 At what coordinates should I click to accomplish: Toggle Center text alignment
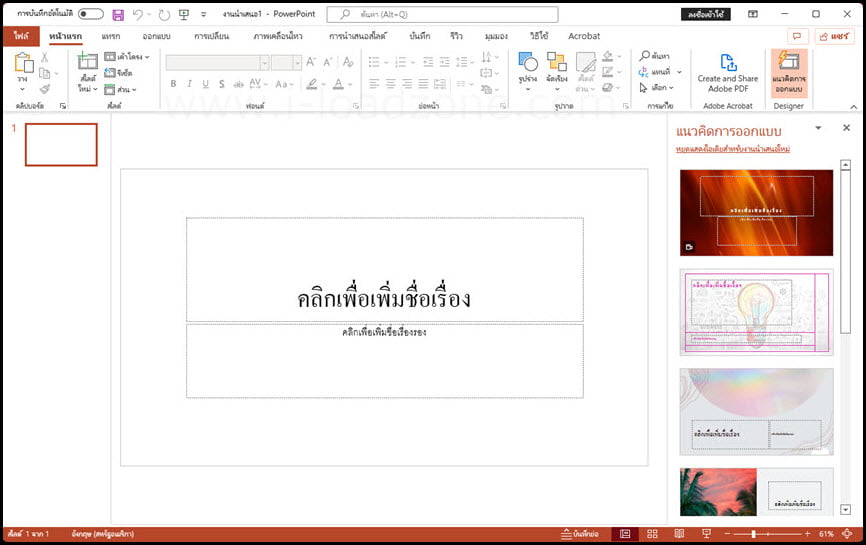click(390, 84)
